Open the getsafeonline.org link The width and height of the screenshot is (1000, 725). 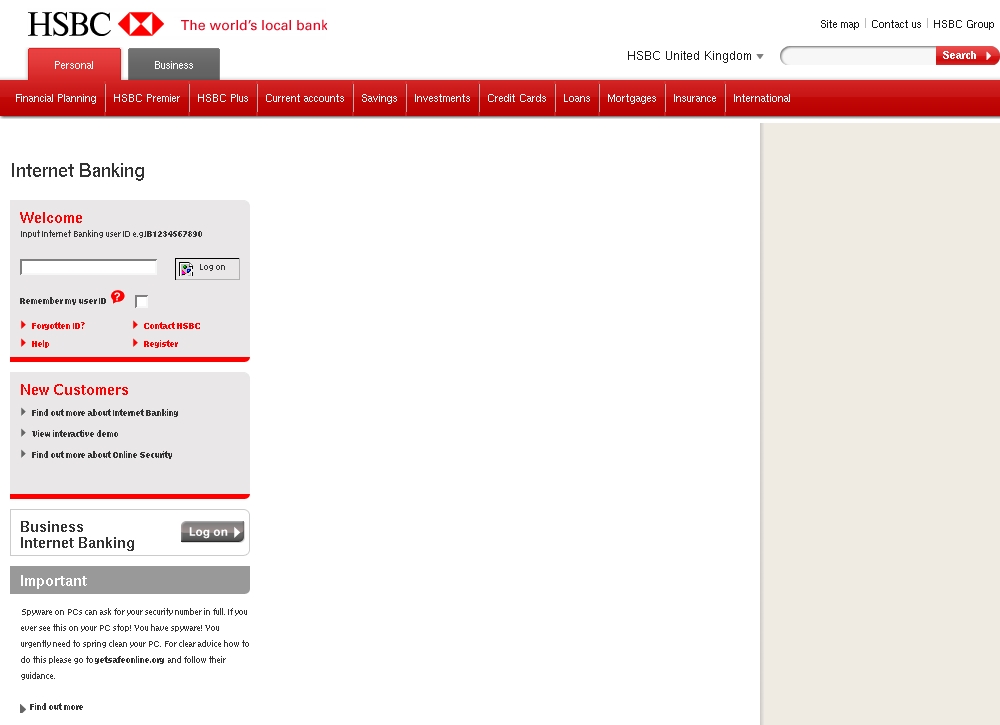coord(129,660)
